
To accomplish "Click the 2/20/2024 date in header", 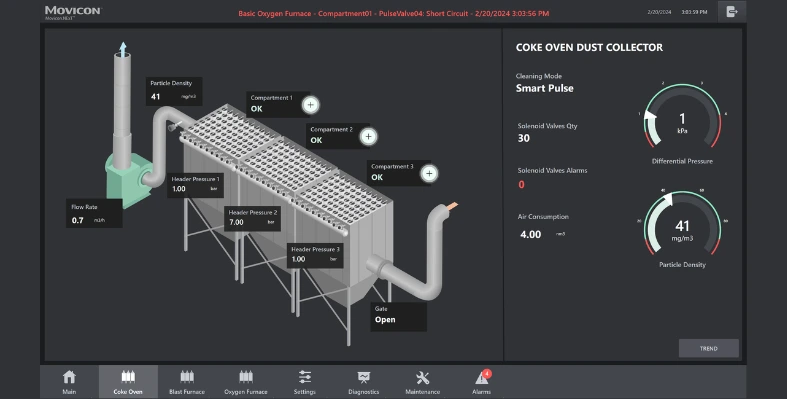I will coord(659,12).
